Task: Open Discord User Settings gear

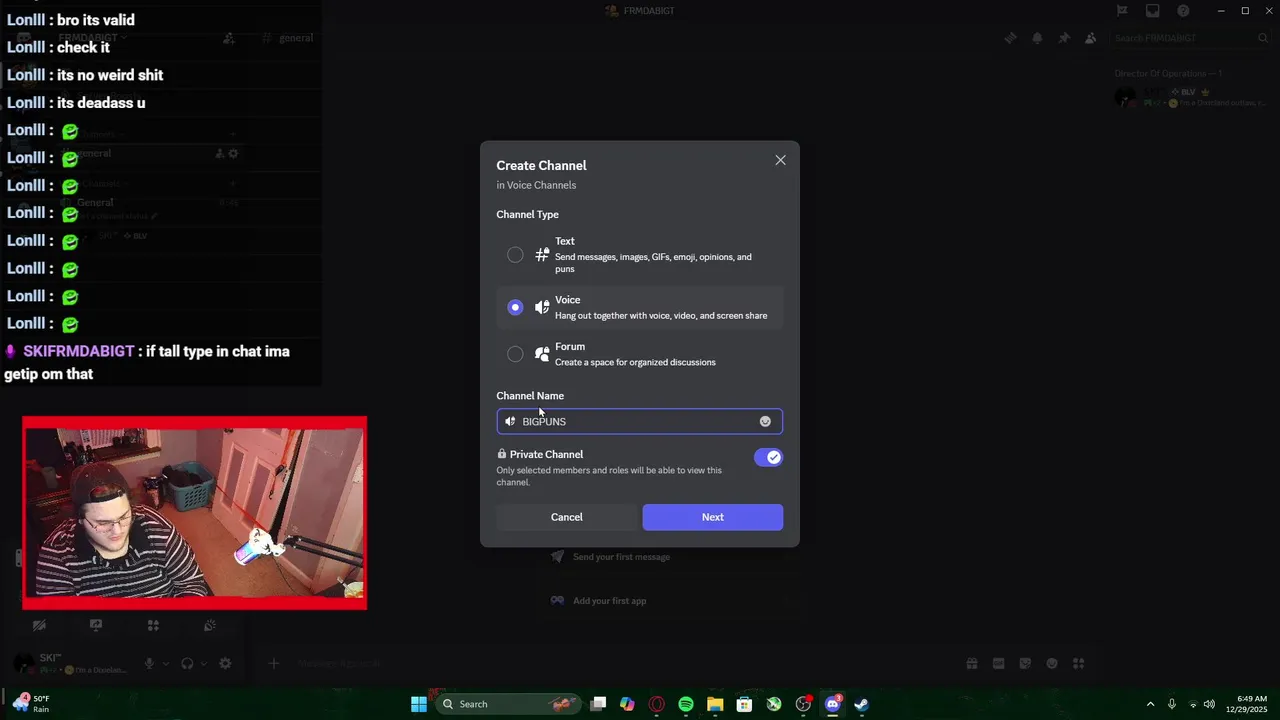Action: click(x=225, y=663)
